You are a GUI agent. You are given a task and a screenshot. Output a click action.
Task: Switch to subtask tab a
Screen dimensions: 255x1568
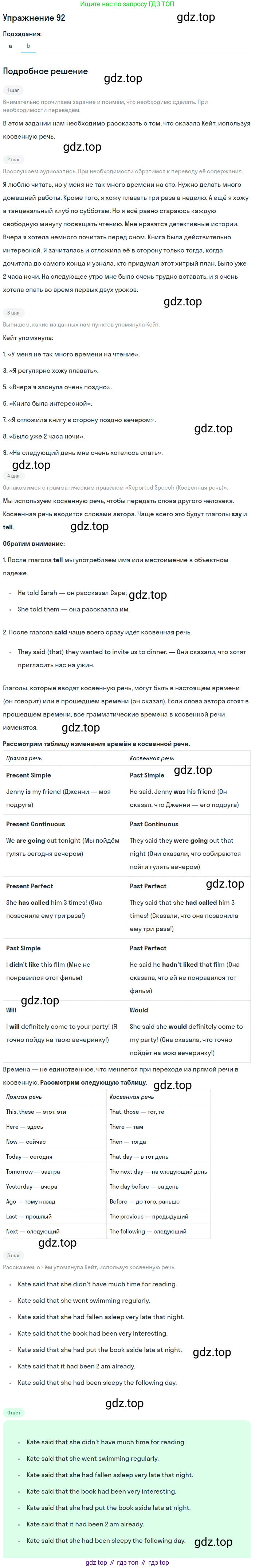[10, 46]
